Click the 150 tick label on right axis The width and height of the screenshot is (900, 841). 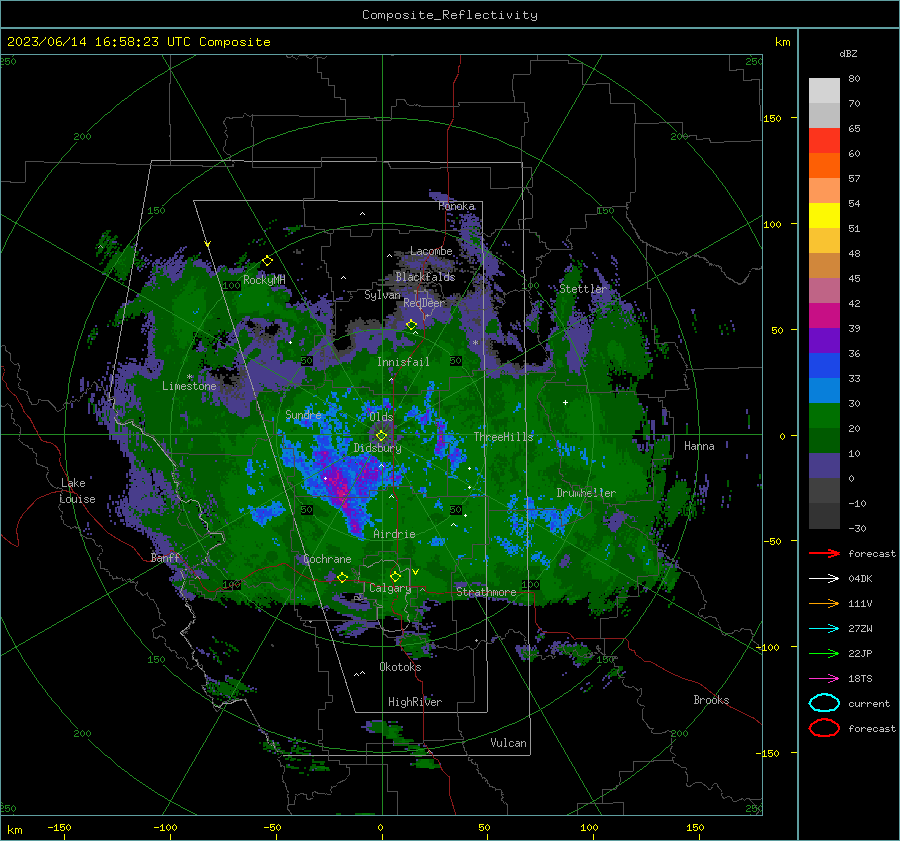click(x=772, y=118)
